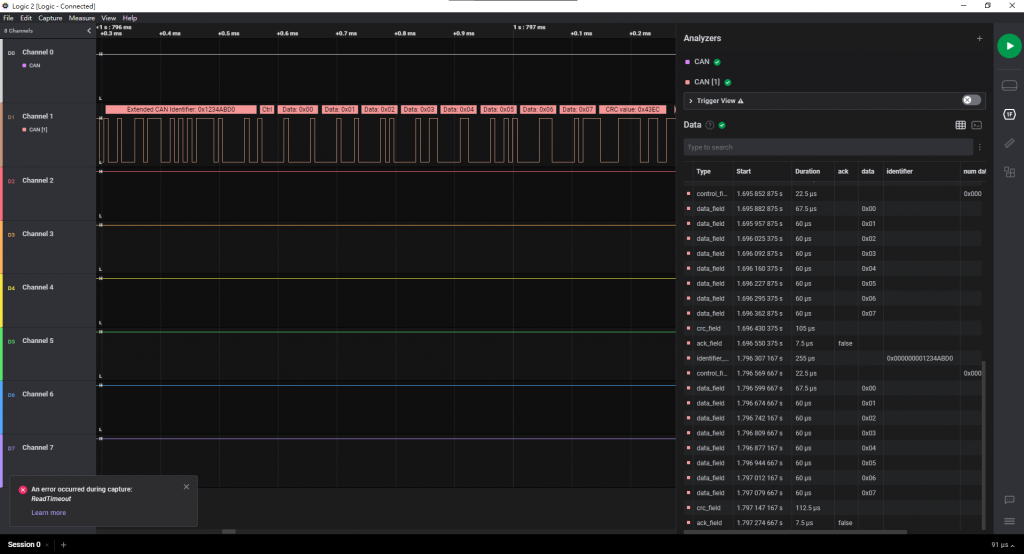Add a new session tab

pos(63,545)
